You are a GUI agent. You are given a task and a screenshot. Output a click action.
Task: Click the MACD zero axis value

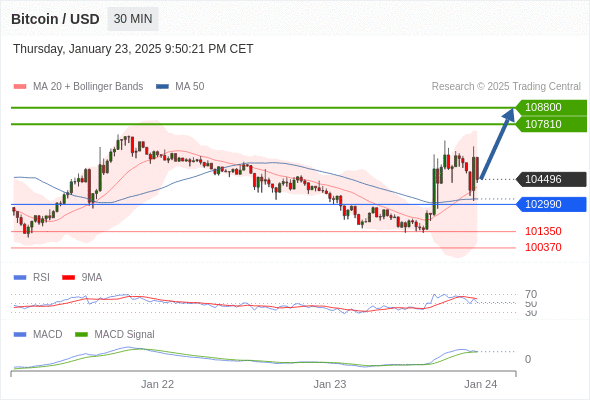tap(528, 359)
